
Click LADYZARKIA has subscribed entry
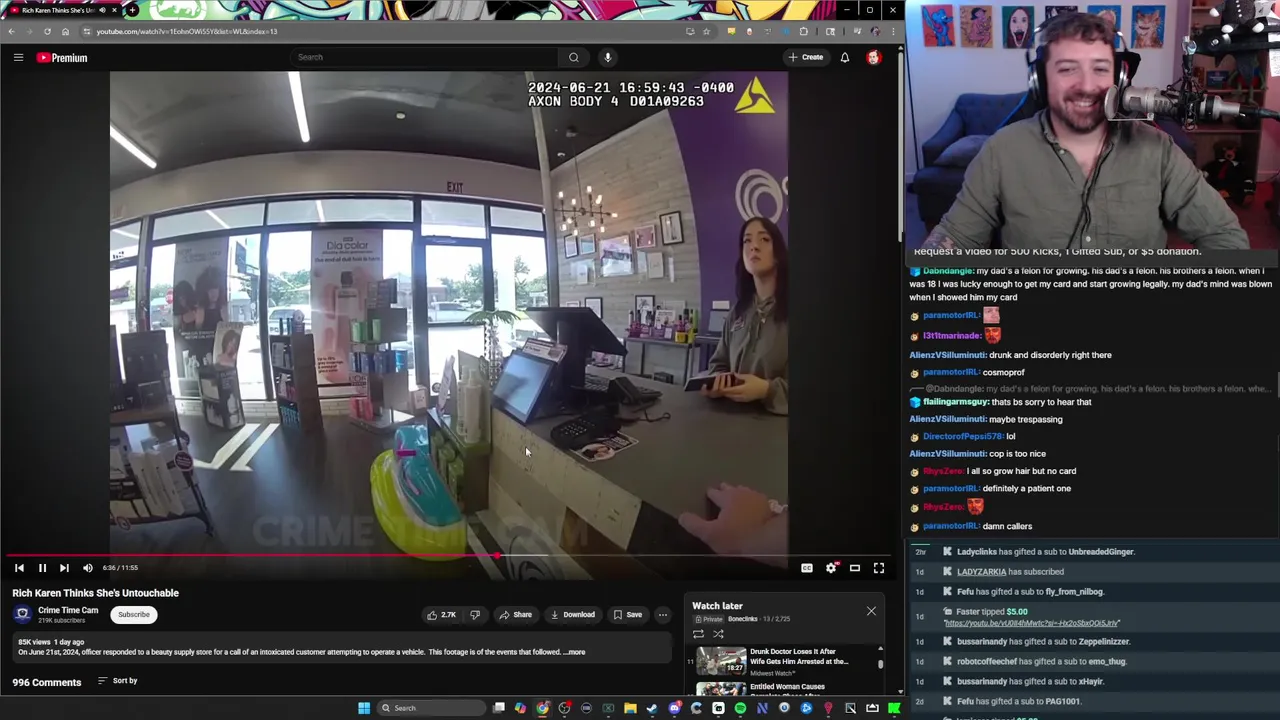1010,572
